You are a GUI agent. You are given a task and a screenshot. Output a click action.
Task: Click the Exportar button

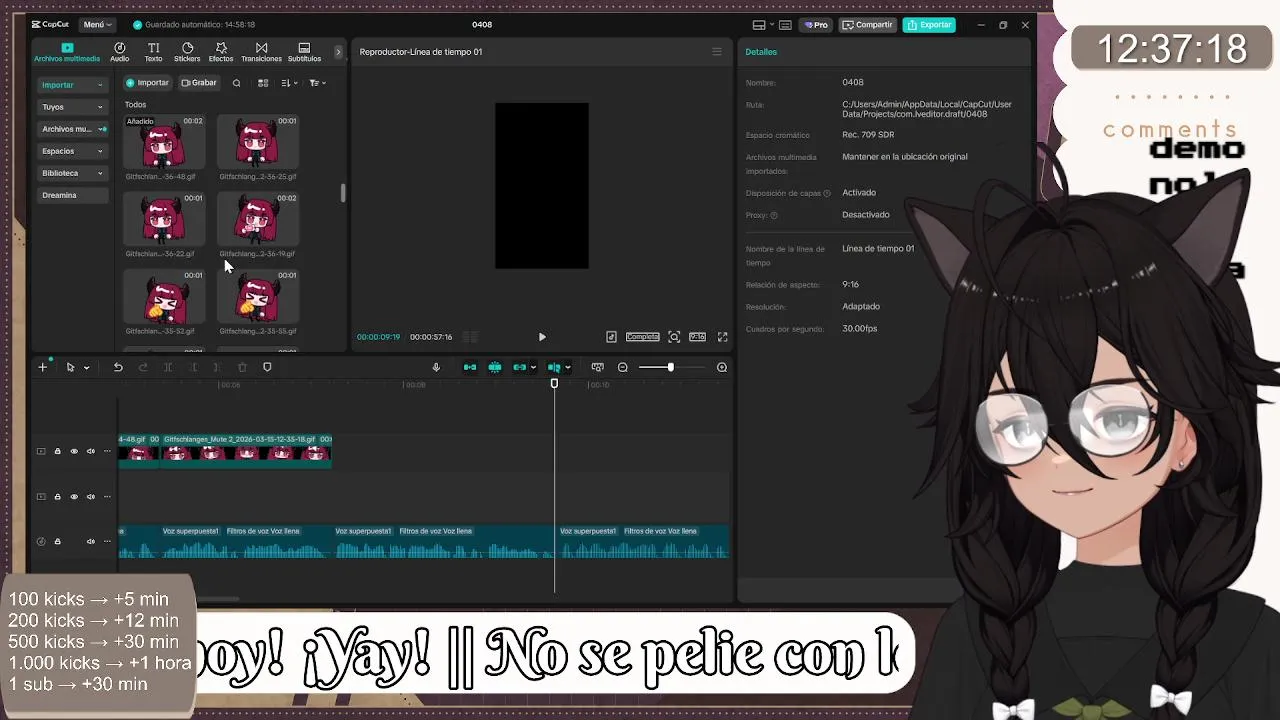(x=929, y=24)
